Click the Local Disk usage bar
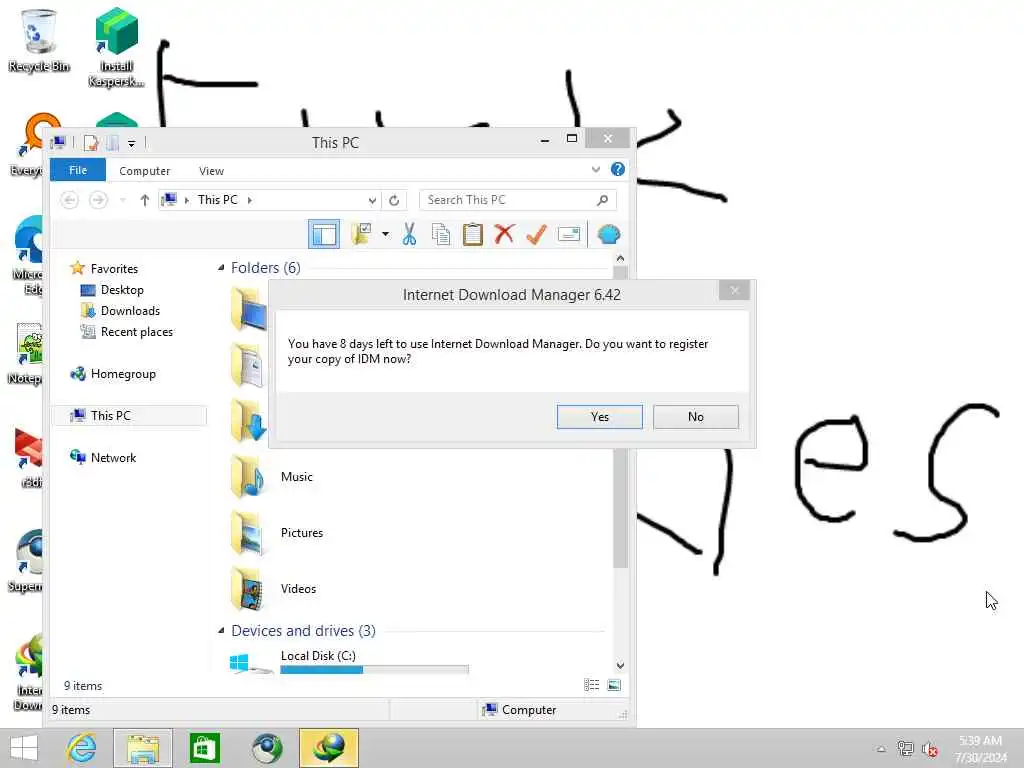1024x768 pixels. coord(374,669)
